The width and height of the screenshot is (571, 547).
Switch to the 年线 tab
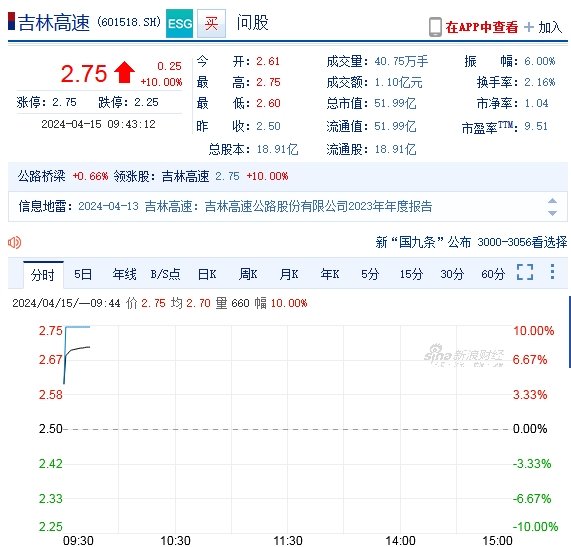[x=125, y=274]
